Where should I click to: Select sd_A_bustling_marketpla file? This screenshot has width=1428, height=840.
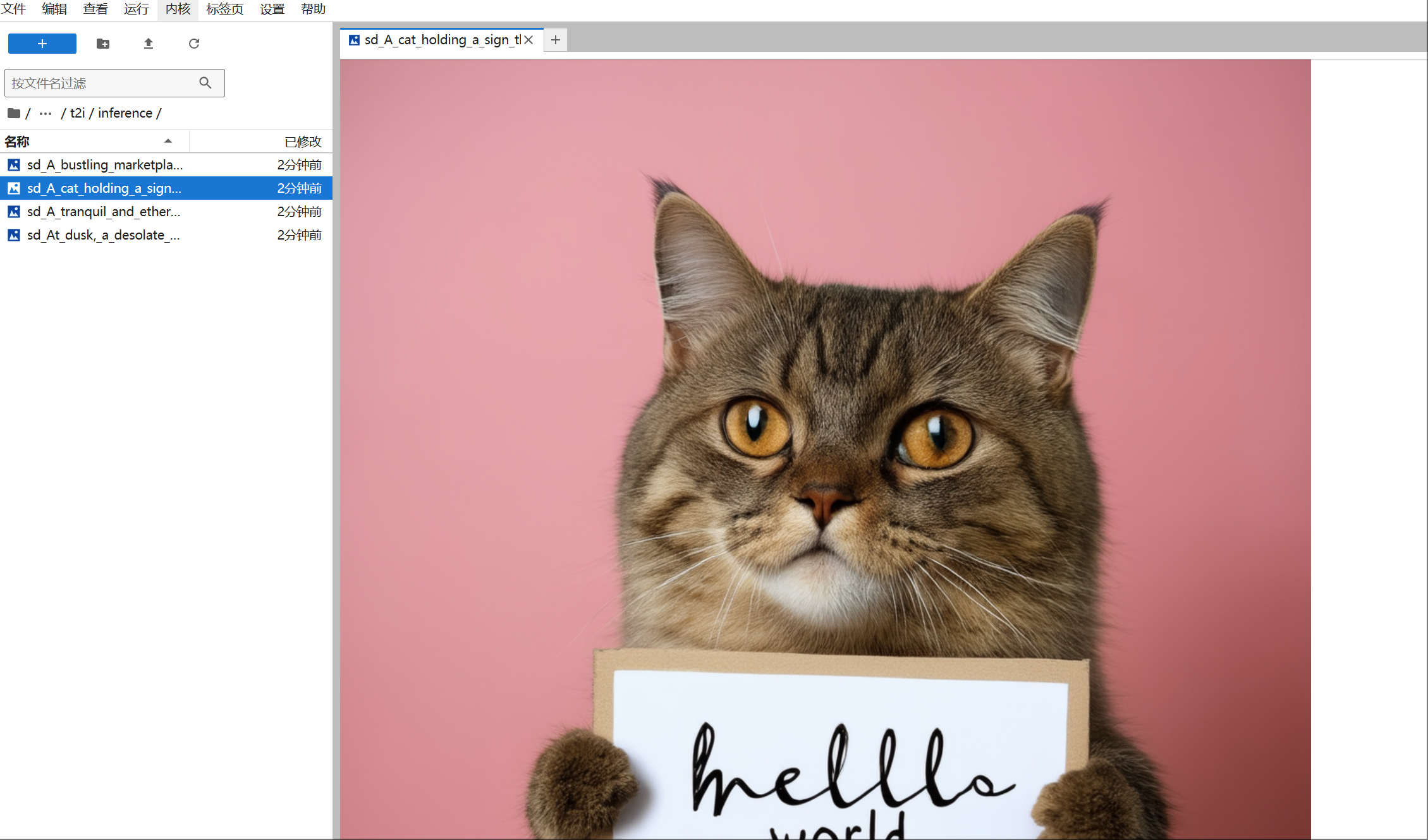click(104, 165)
